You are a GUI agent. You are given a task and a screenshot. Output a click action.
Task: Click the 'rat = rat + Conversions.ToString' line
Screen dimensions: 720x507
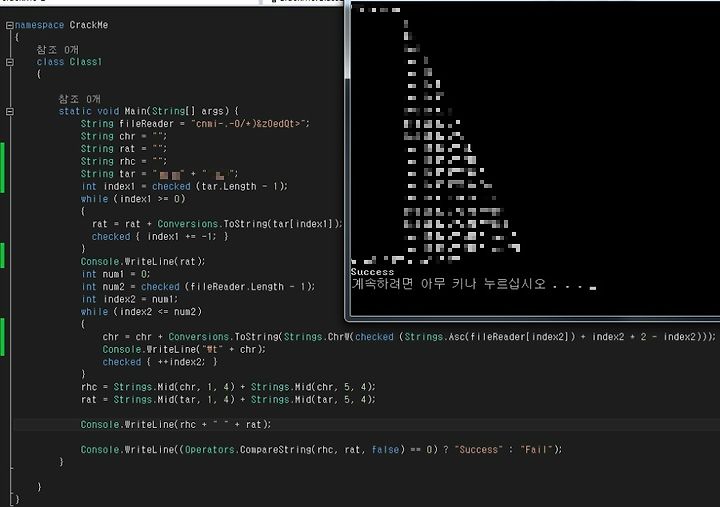coord(218,224)
